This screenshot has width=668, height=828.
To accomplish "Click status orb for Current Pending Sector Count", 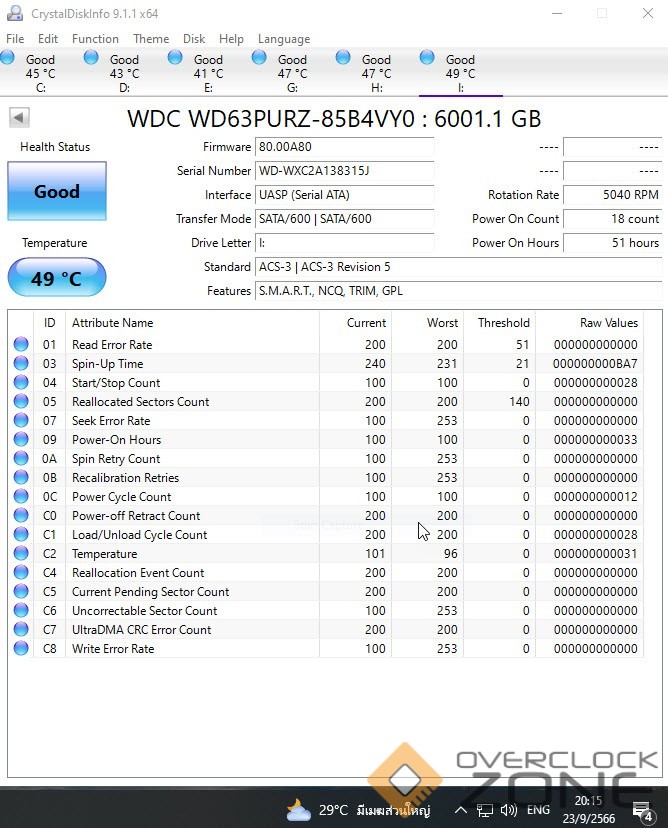I will click(x=21, y=591).
